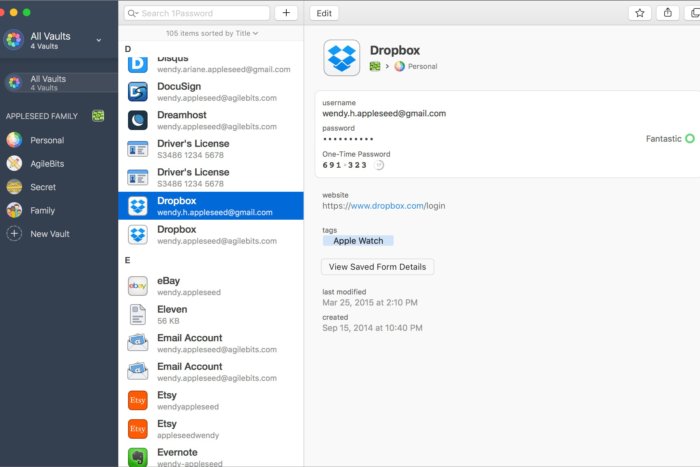Click the Apple Watch tag
The width and height of the screenshot is (700, 467).
358,241
